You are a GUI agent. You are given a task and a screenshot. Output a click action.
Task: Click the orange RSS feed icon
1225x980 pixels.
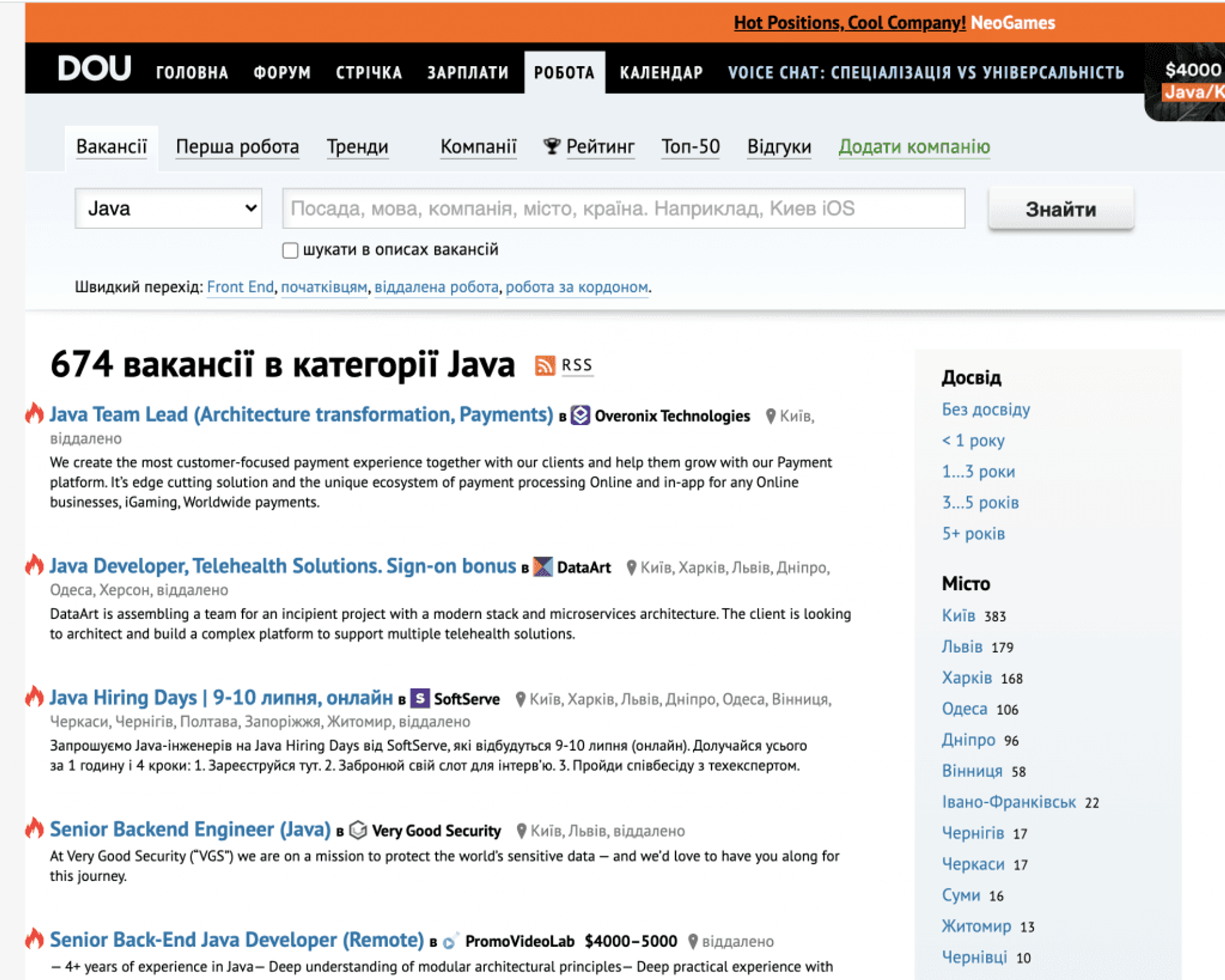coord(544,365)
